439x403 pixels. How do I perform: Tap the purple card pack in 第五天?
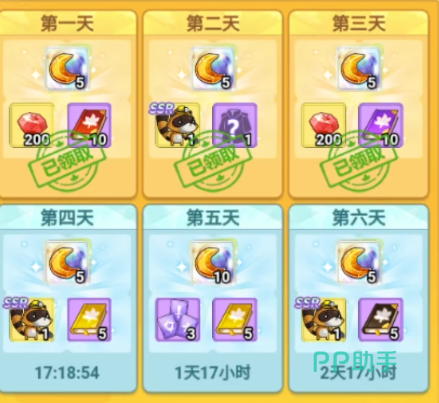tap(178, 320)
